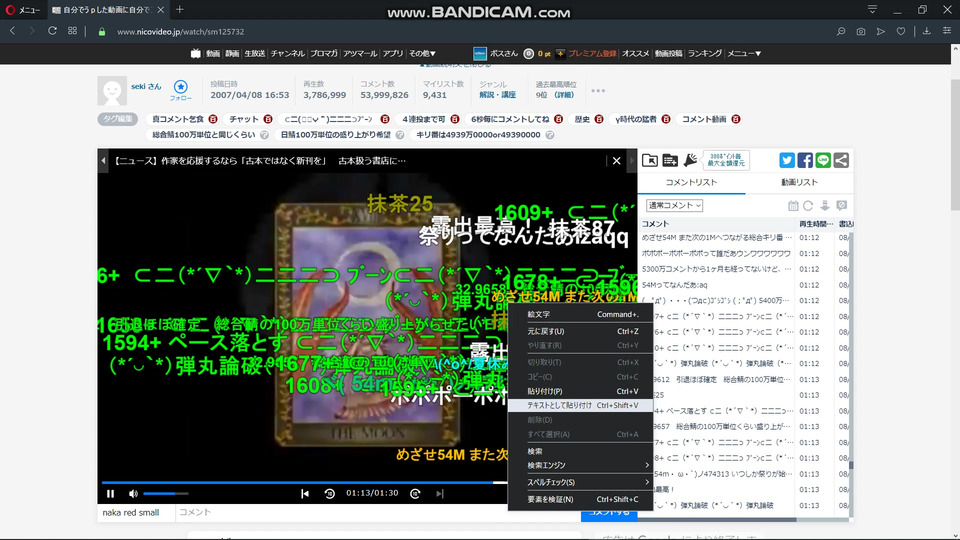This screenshot has height=540, width=960.
Task: Open the megaphone promotion icon
Action: click(x=690, y=160)
